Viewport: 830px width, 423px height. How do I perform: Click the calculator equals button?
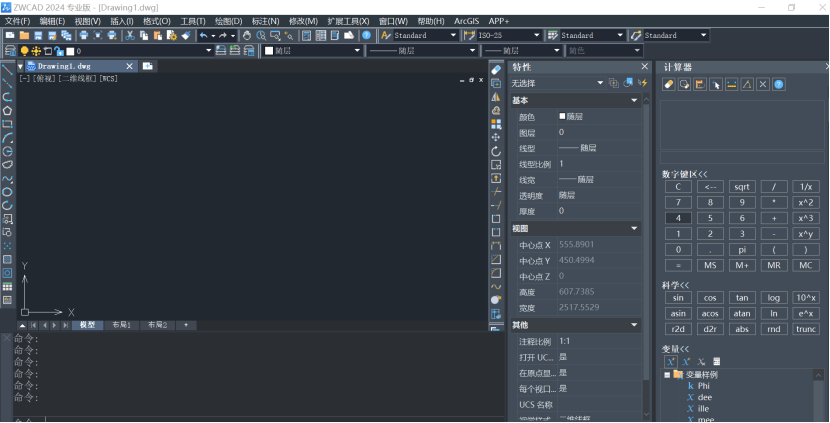tap(678, 265)
